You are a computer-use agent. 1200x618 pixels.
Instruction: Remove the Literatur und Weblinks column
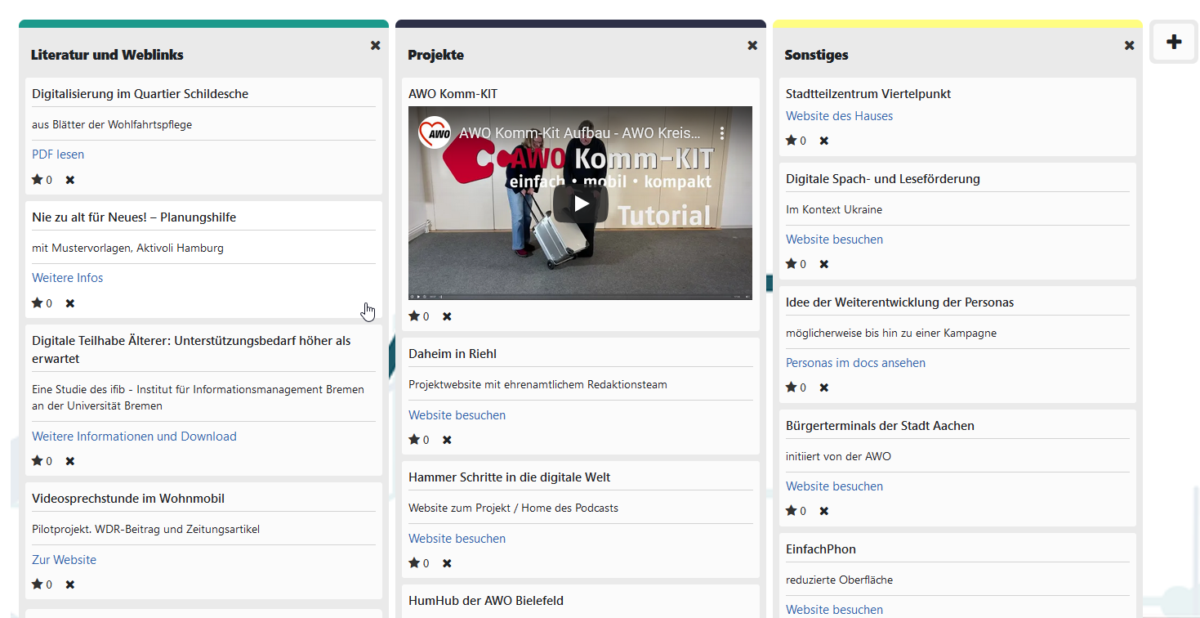coord(375,45)
